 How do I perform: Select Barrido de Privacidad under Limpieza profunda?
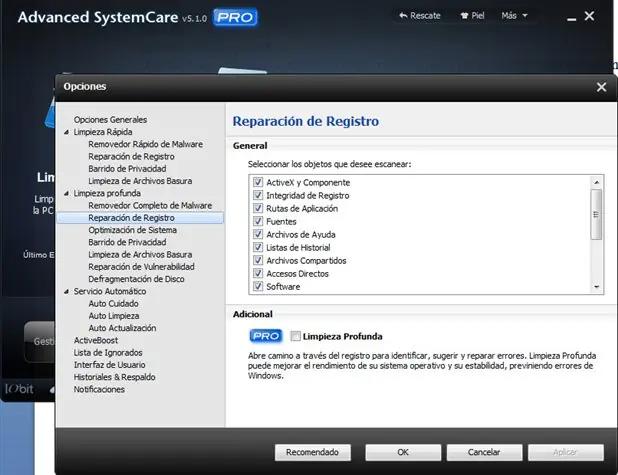coord(127,242)
